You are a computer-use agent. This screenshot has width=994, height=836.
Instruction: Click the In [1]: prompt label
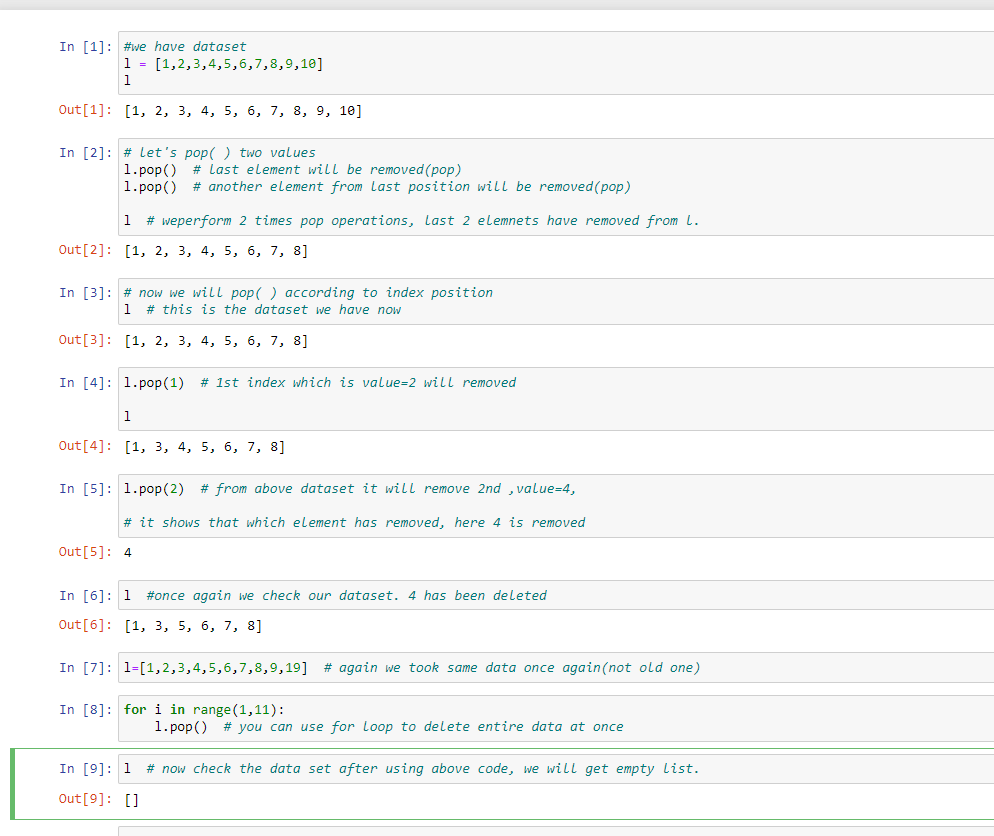coord(86,47)
